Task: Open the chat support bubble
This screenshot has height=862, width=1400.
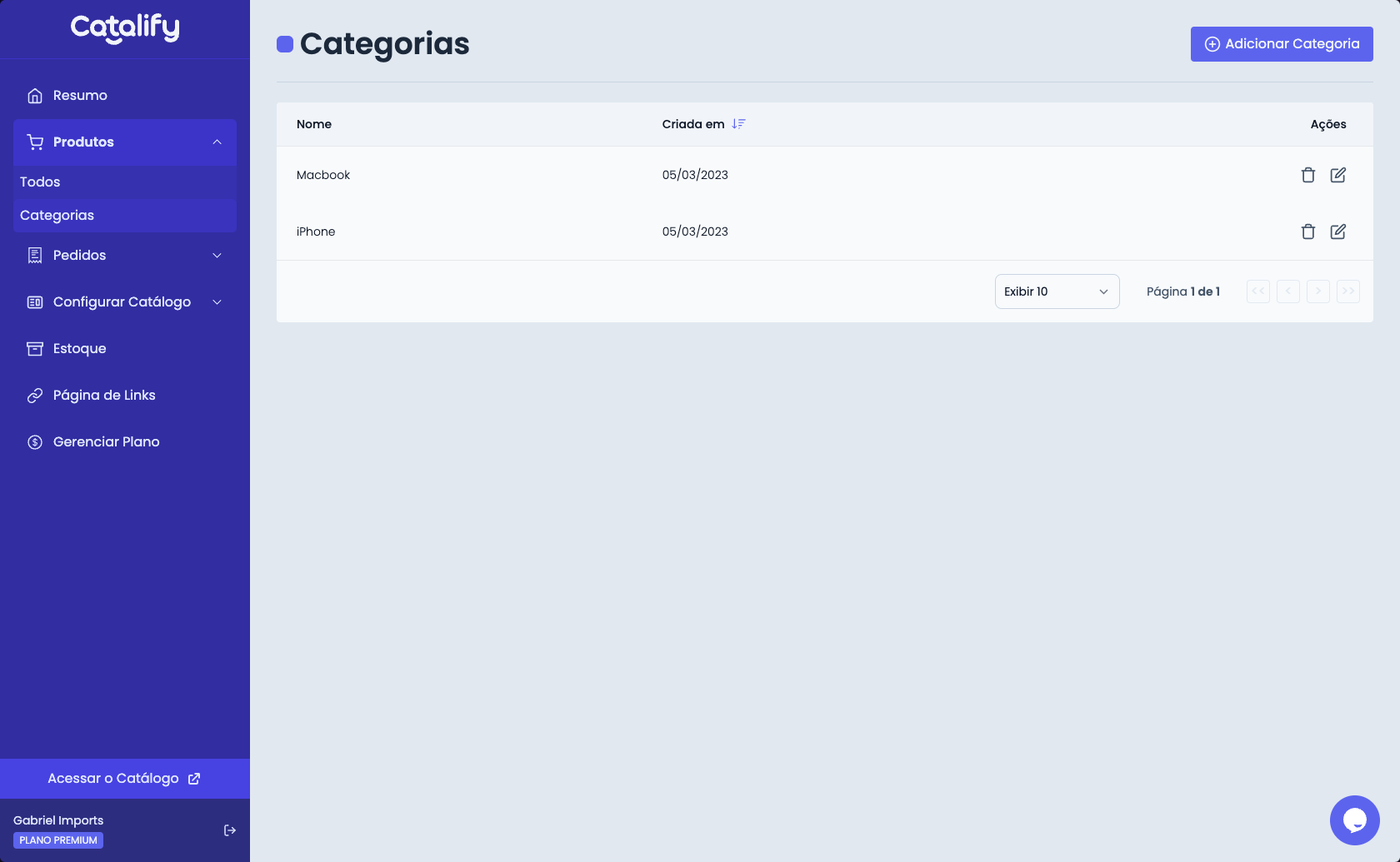Action: (x=1355, y=820)
